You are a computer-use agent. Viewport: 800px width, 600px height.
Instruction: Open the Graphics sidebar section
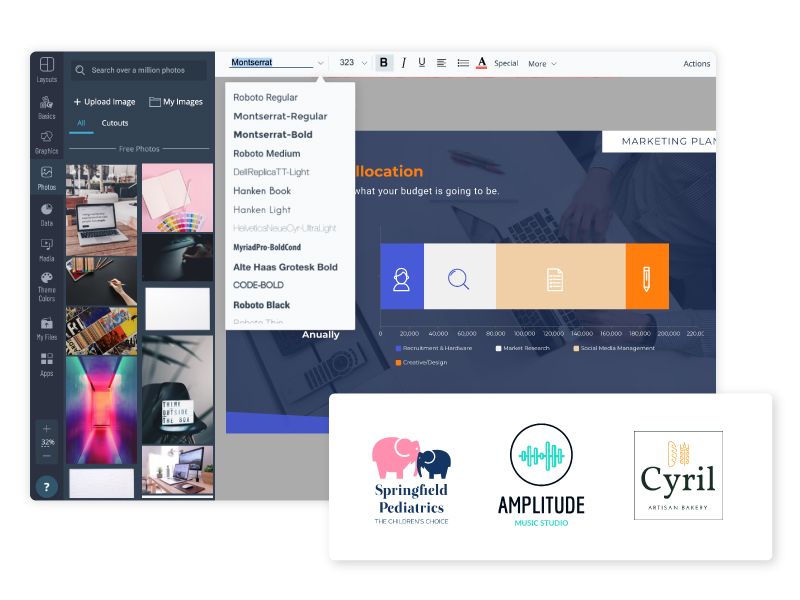tap(47, 141)
